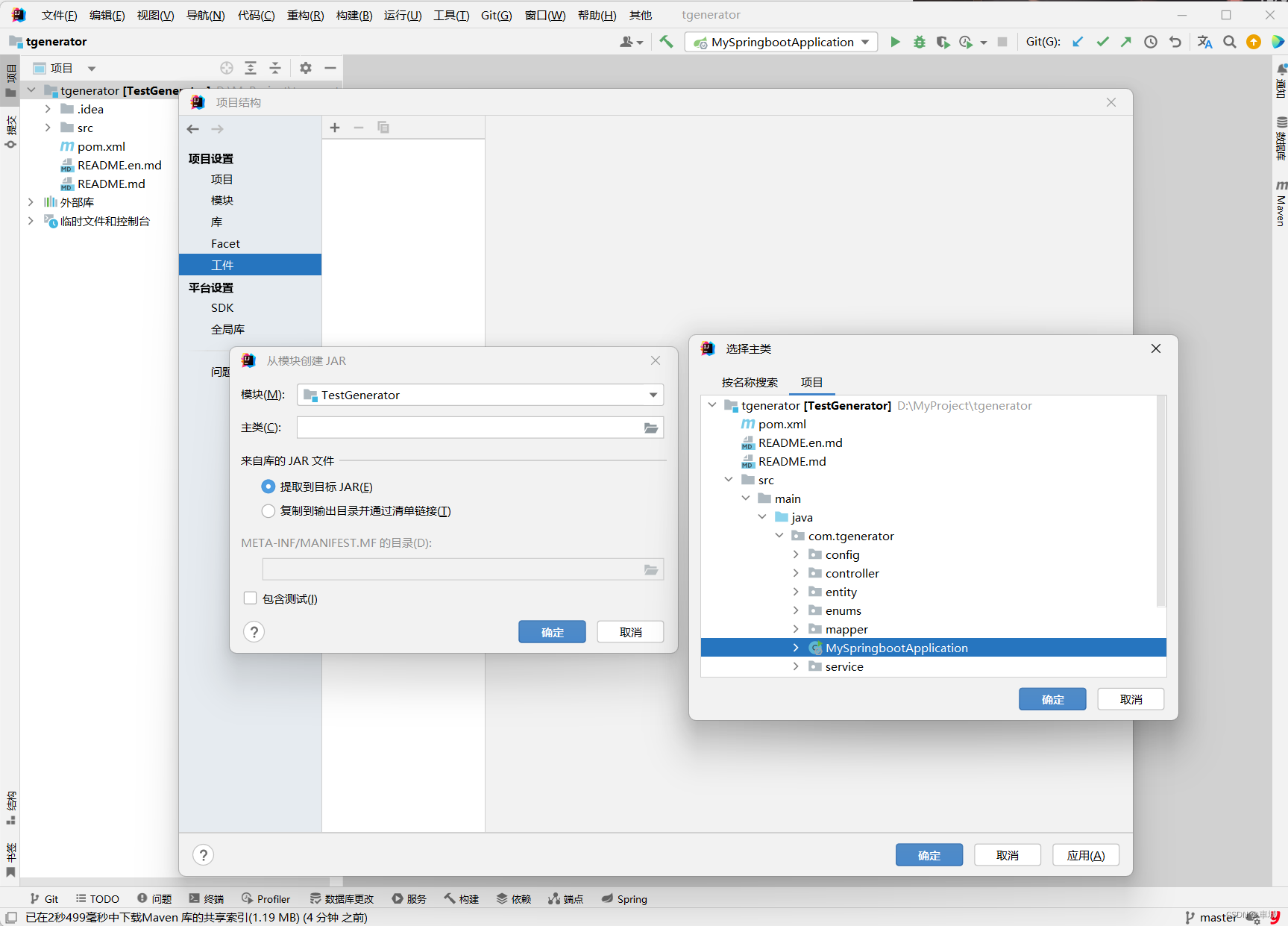Open MySpringbootApplication run configuration dropdown

(781, 42)
